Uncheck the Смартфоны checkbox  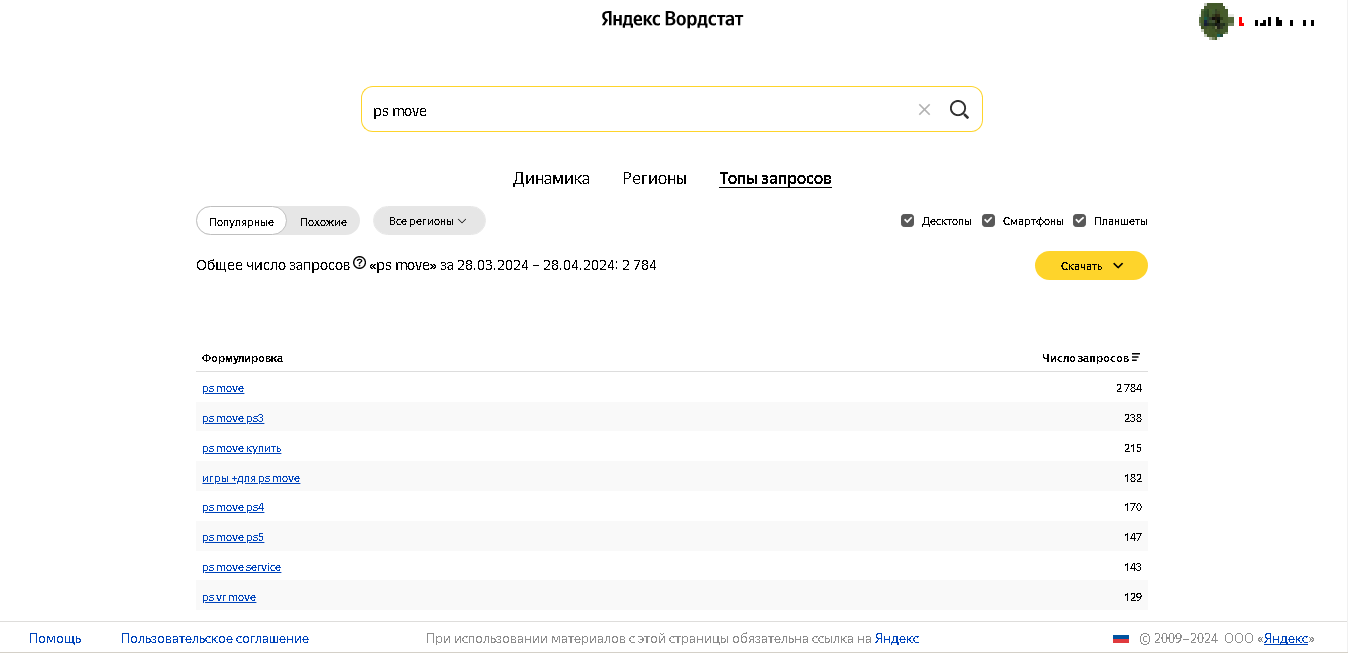click(989, 221)
